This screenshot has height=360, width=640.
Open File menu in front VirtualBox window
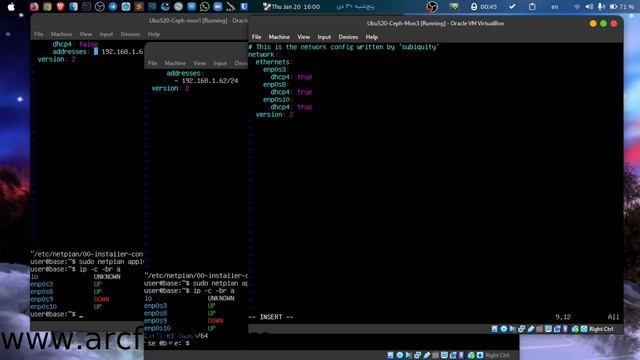pyautogui.click(x=256, y=37)
